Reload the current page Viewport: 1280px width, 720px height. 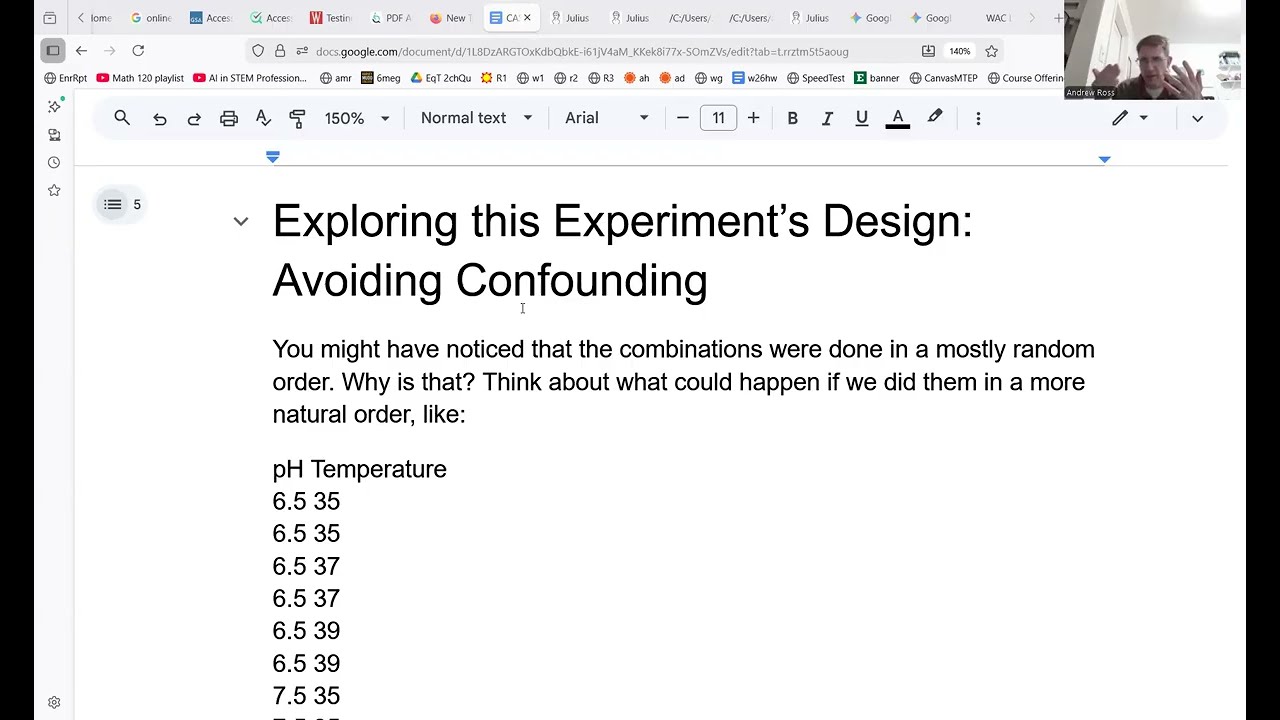coord(138,51)
